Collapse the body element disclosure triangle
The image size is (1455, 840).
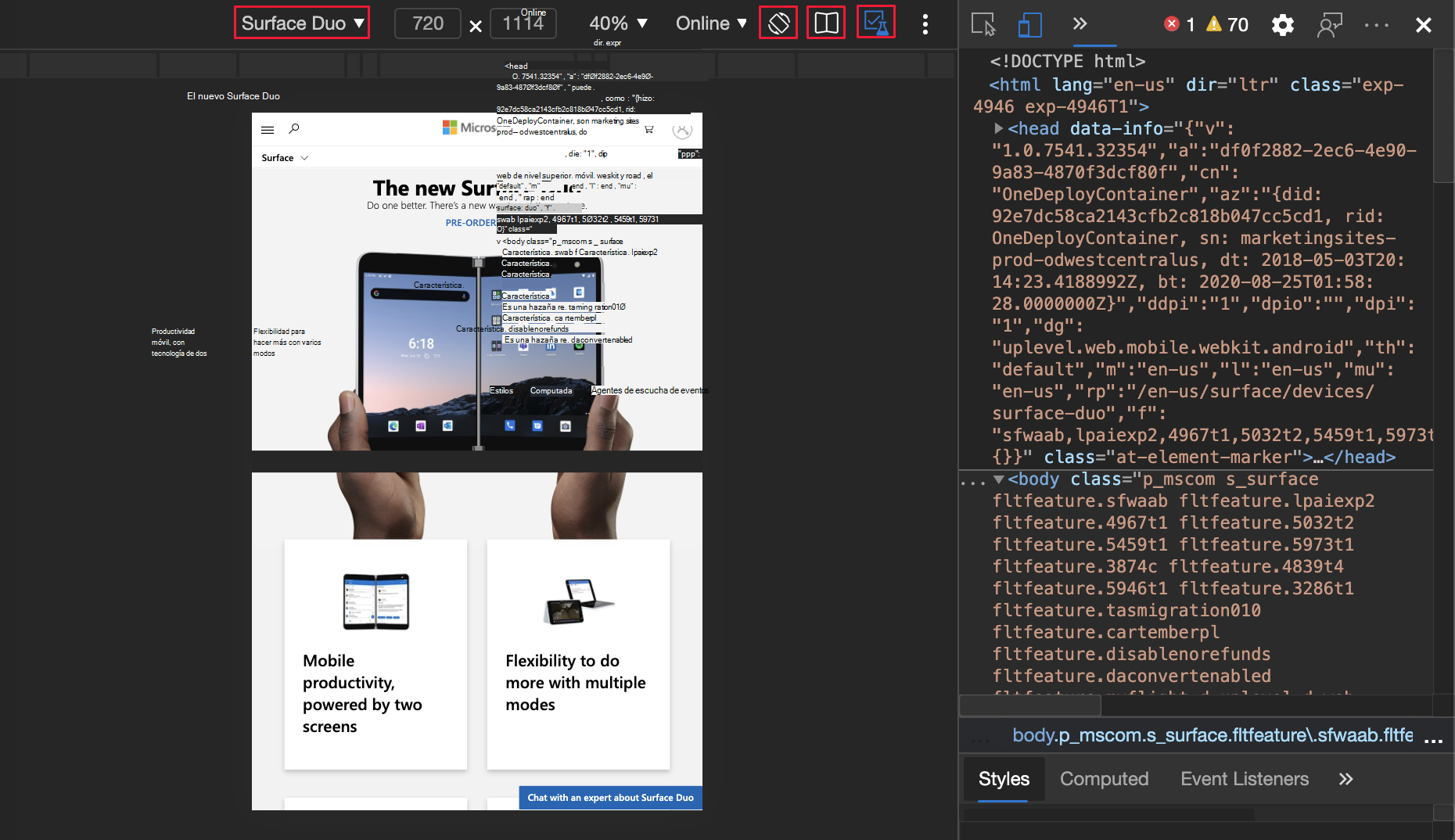click(999, 479)
